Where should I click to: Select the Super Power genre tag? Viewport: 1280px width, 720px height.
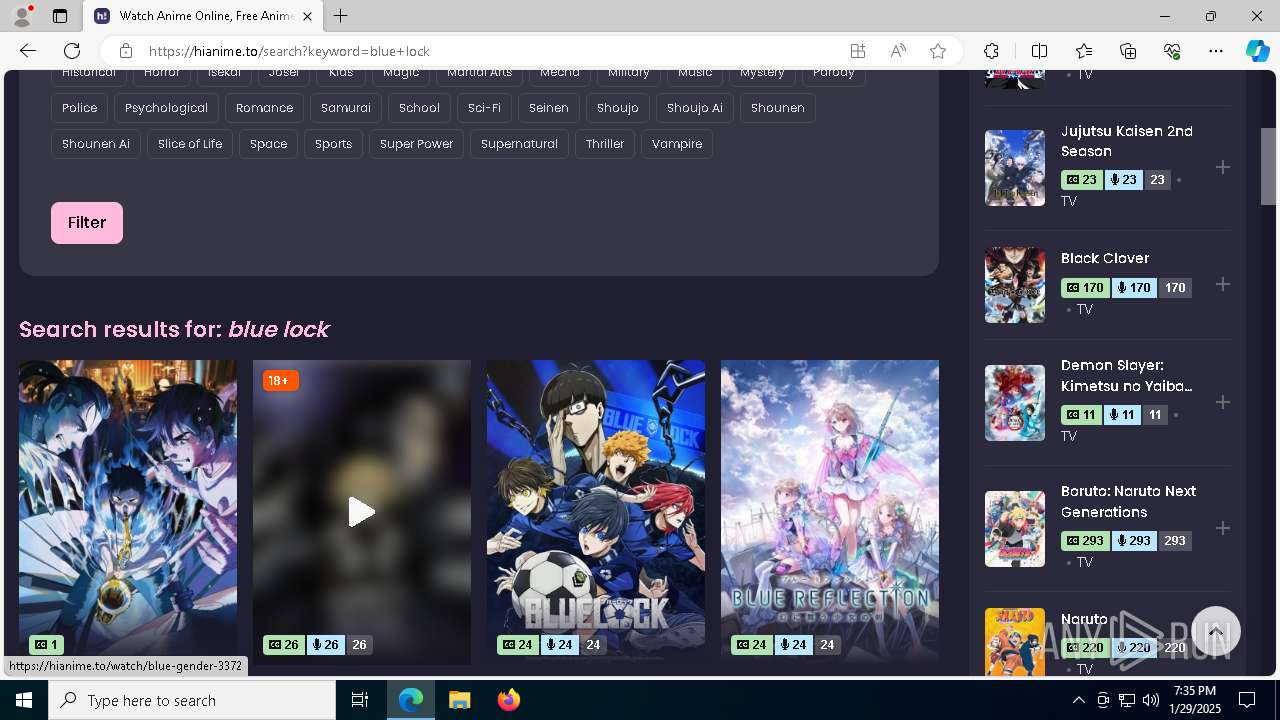[416, 144]
